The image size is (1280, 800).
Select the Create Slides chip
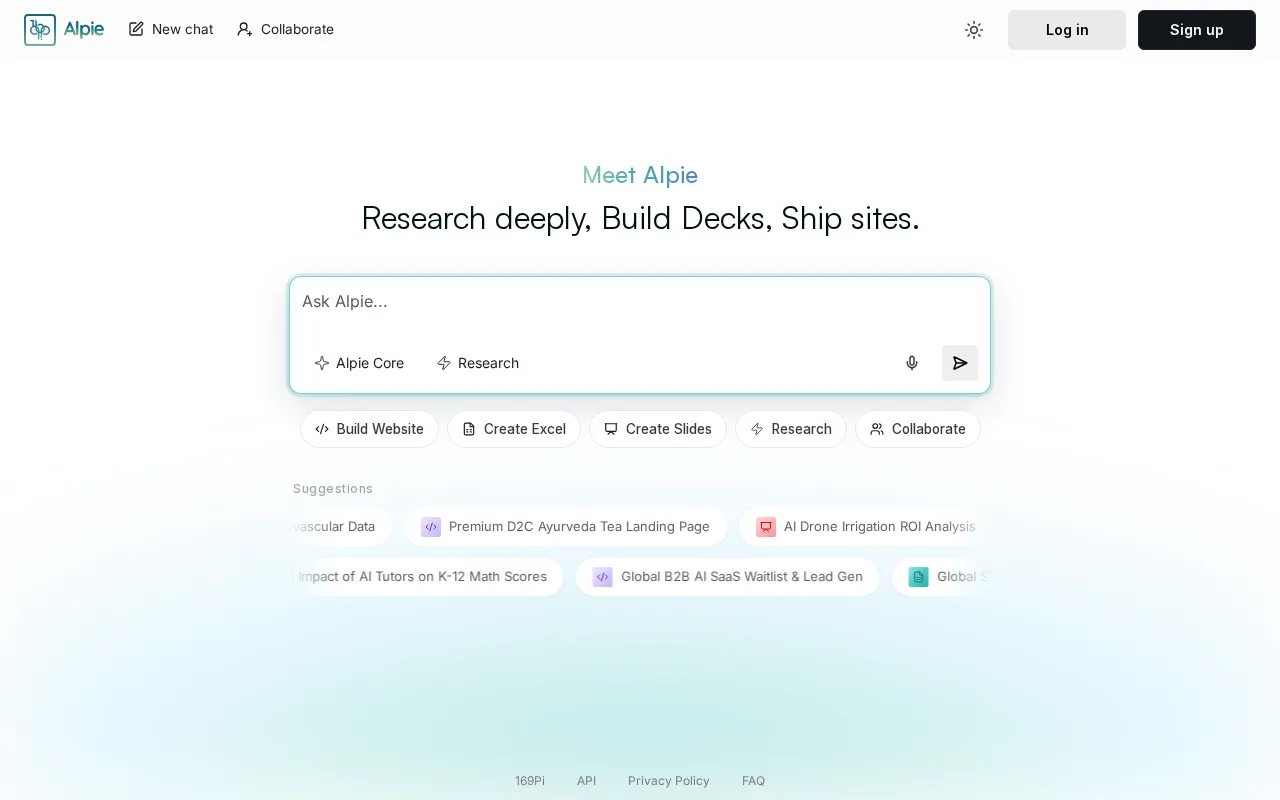pyautogui.click(x=658, y=429)
